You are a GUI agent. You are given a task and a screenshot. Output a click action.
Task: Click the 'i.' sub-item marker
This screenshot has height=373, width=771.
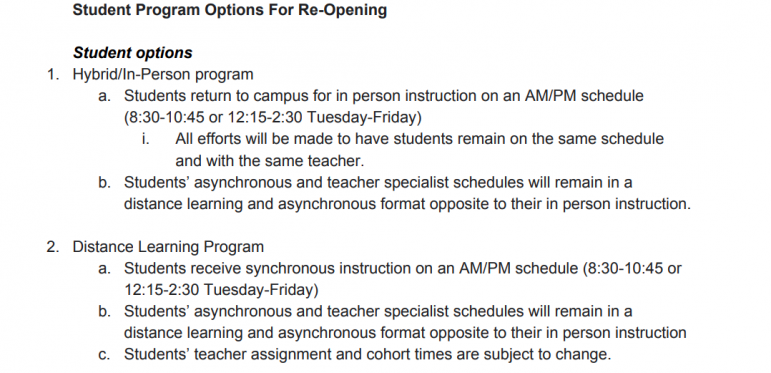[145, 139]
